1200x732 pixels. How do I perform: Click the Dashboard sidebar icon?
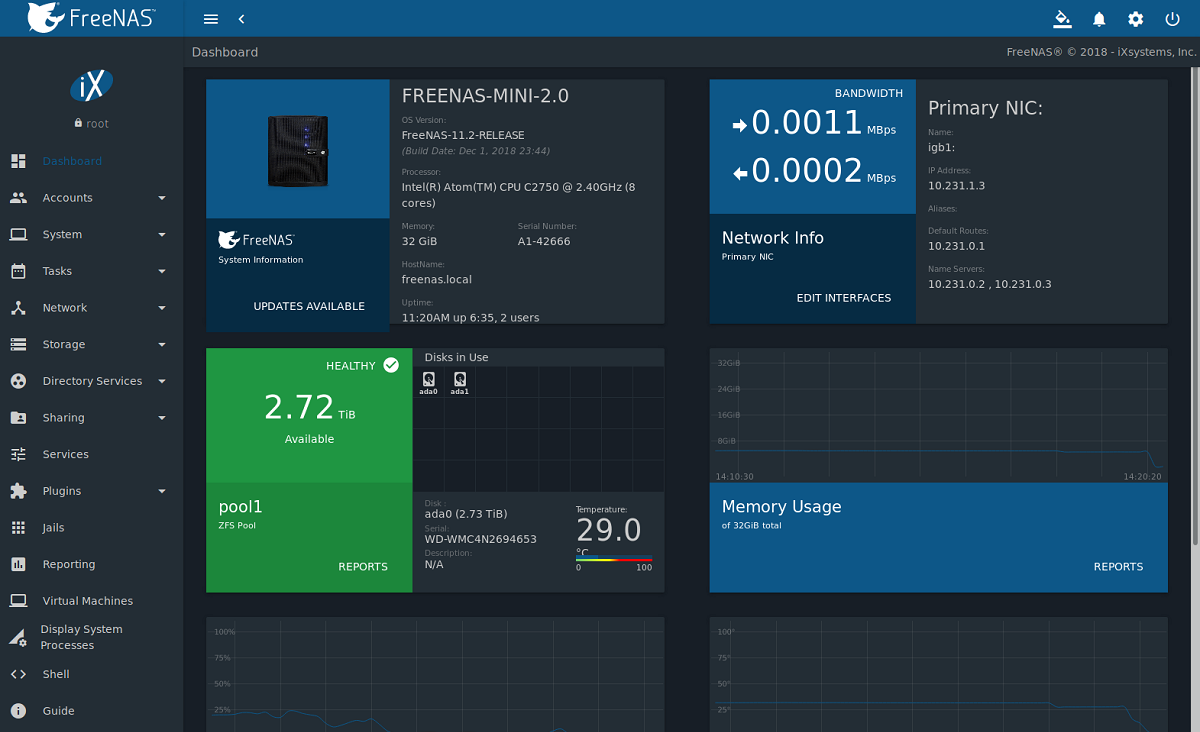pyautogui.click(x=18, y=161)
